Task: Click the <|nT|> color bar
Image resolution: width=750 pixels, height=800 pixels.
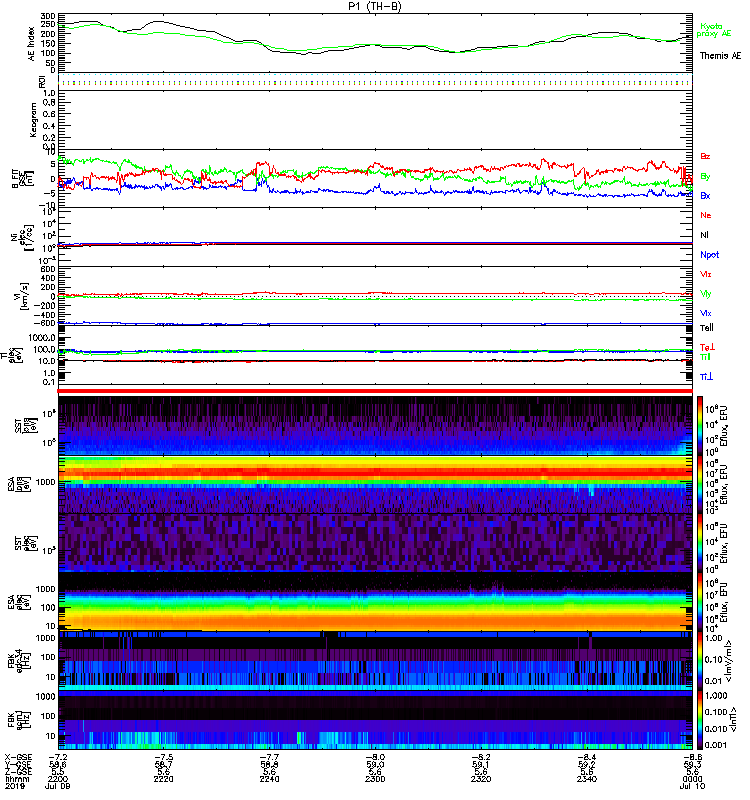Action: click(699, 719)
